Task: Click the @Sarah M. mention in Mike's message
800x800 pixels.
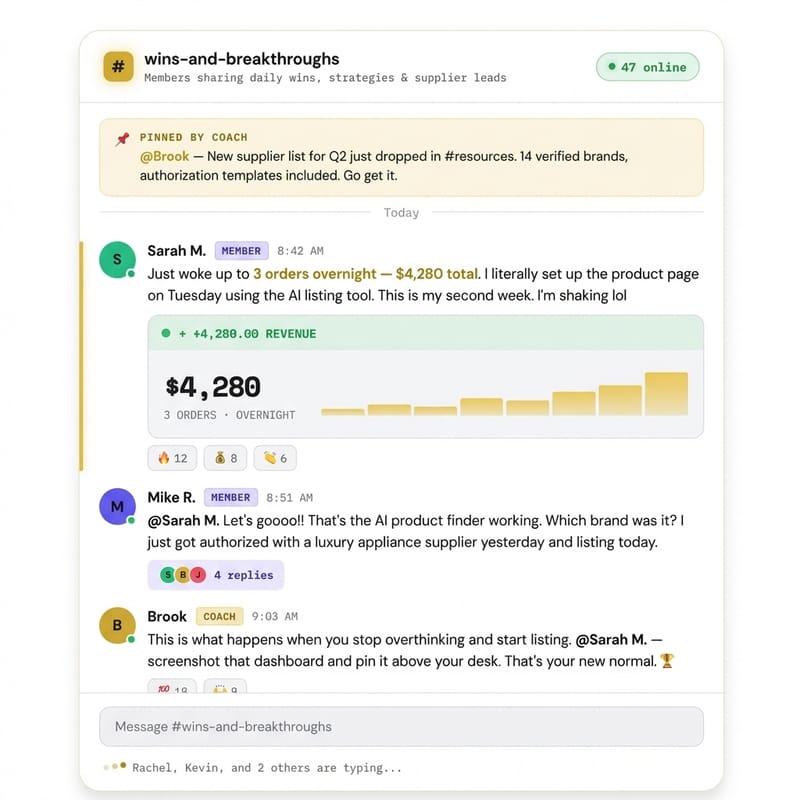Action: click(183, 521)
